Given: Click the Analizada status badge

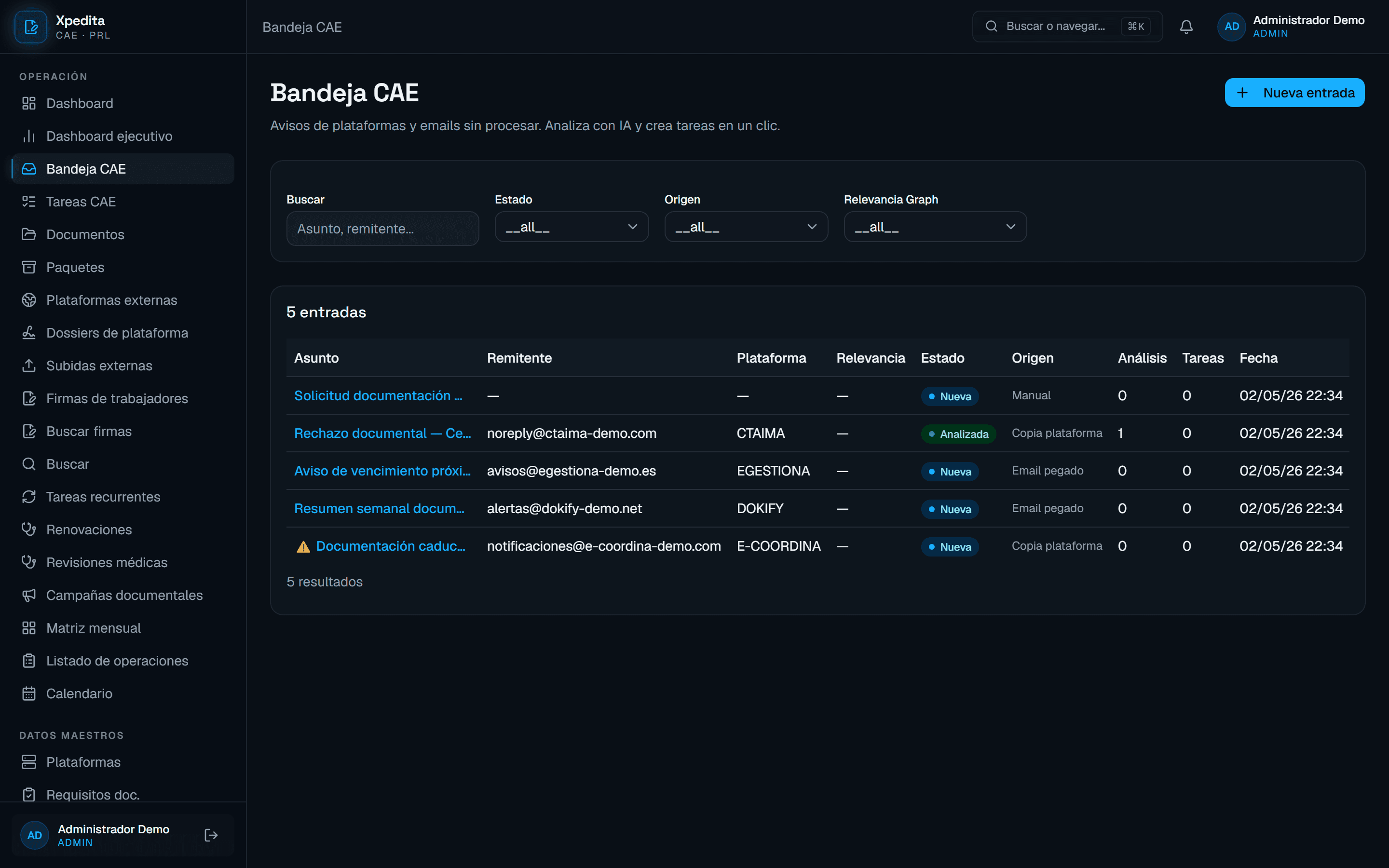Looking at the screenshot, I should coord(958,434).
